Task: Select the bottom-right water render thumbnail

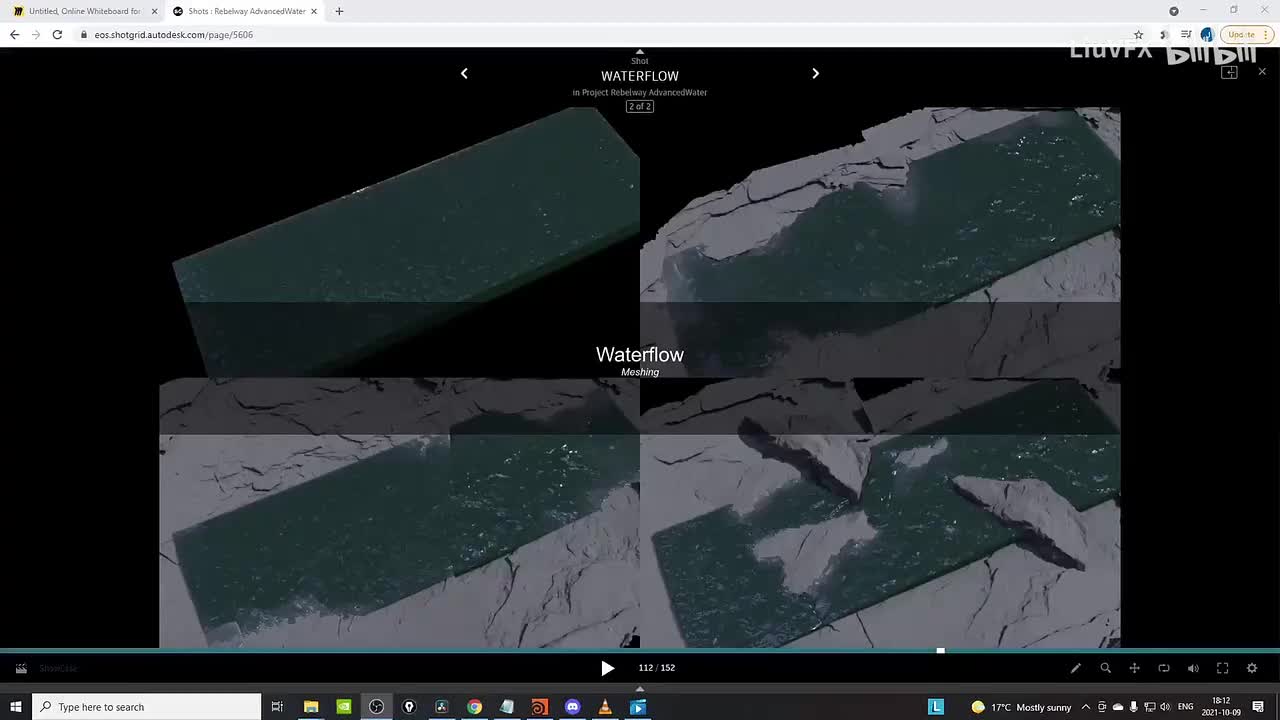Action: (x=880, y=513)
